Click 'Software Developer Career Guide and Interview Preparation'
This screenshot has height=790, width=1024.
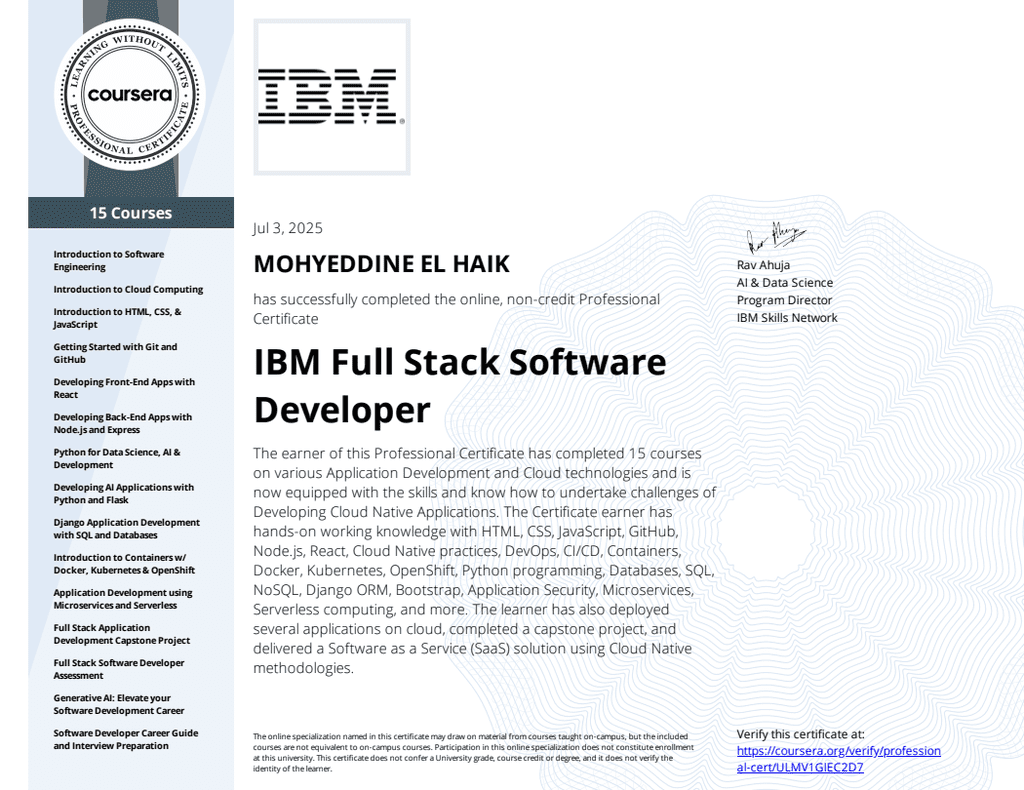point(126,740)
